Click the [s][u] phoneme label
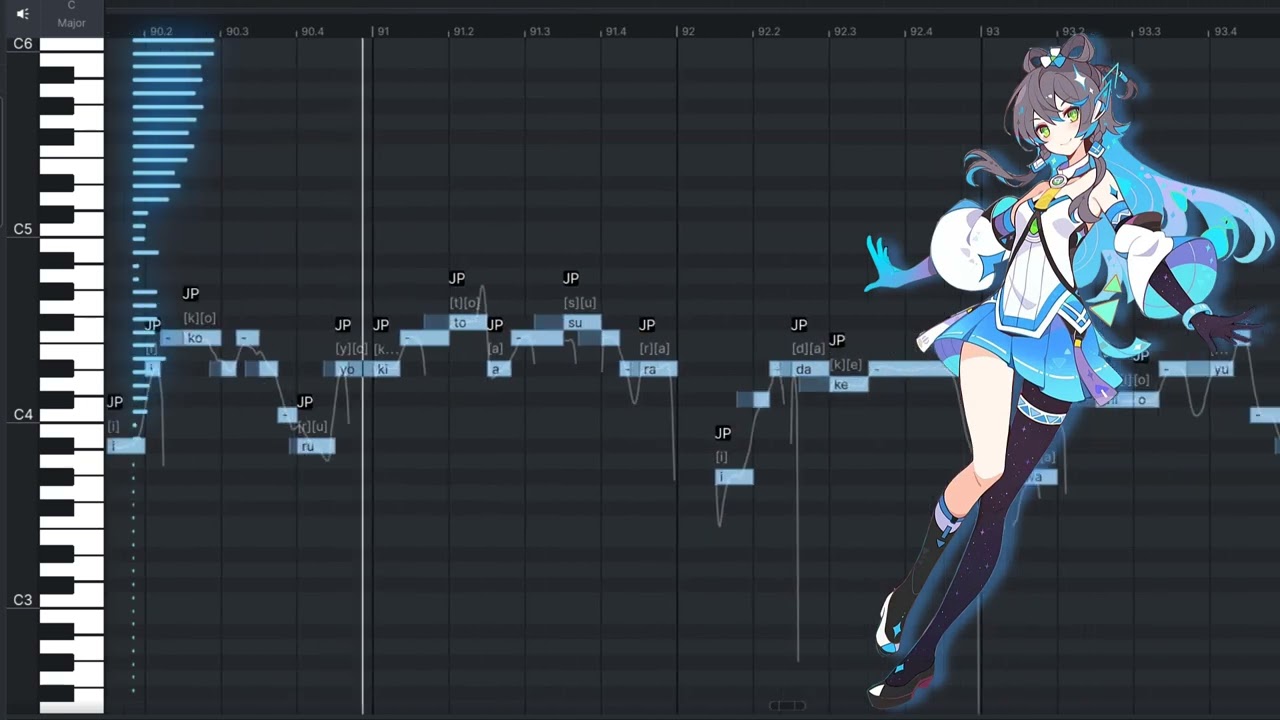The width and height of the screenshot is (1280, 720). point(580,303)
